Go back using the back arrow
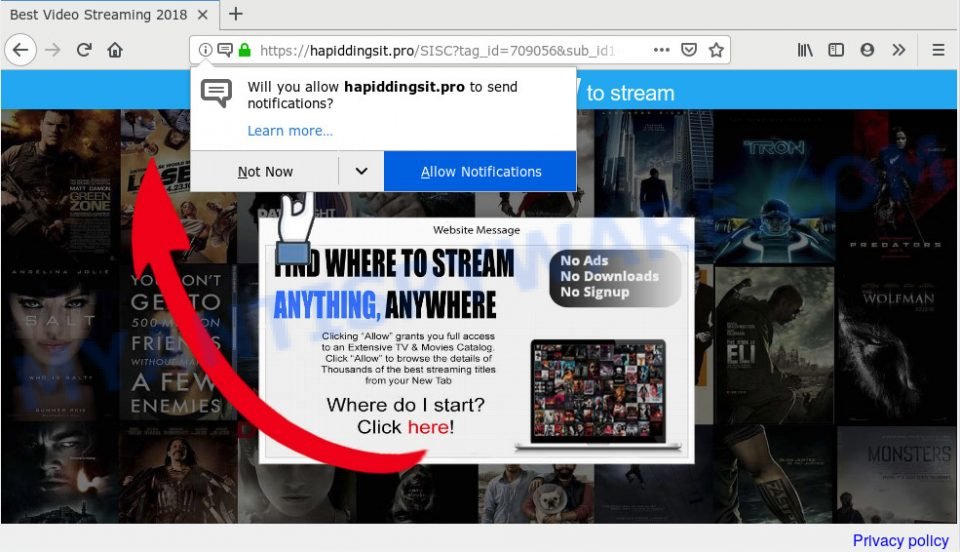The height and width of the screenshot is (552, 960). [x=21, y=50]
